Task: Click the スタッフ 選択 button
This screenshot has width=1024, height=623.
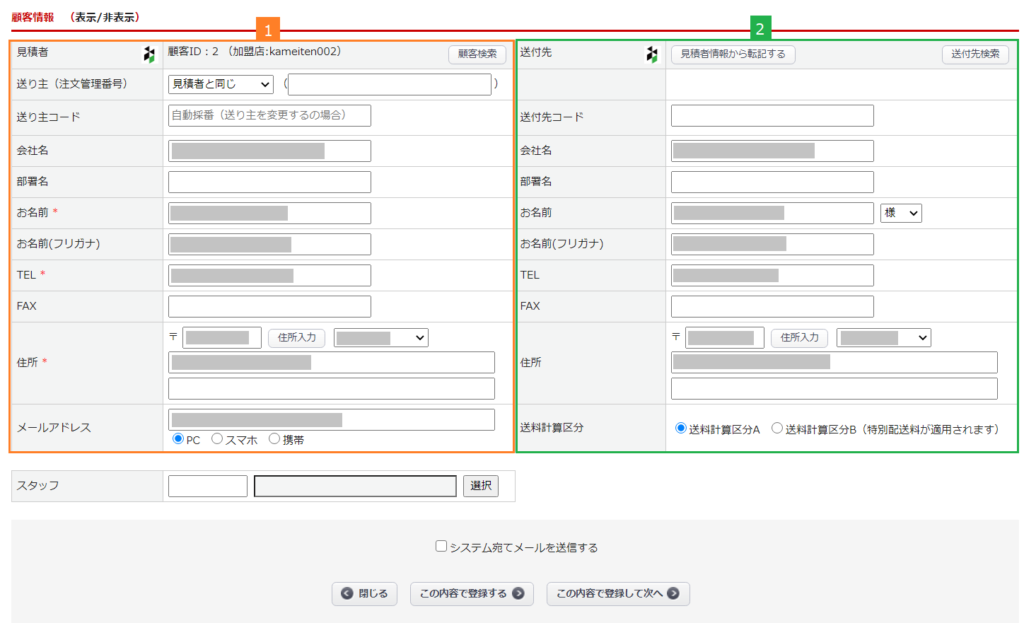Action: click(480, 486)
